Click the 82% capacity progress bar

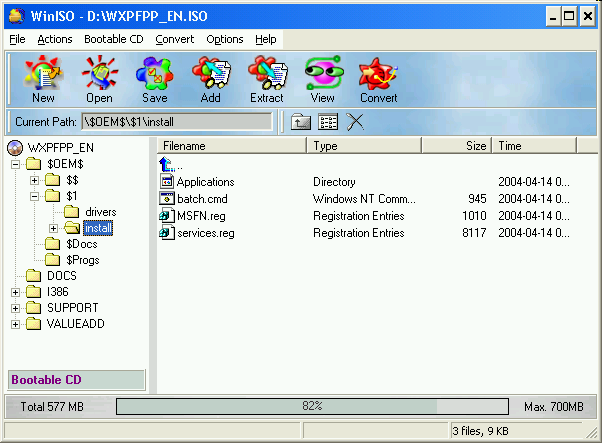point(313,406)
